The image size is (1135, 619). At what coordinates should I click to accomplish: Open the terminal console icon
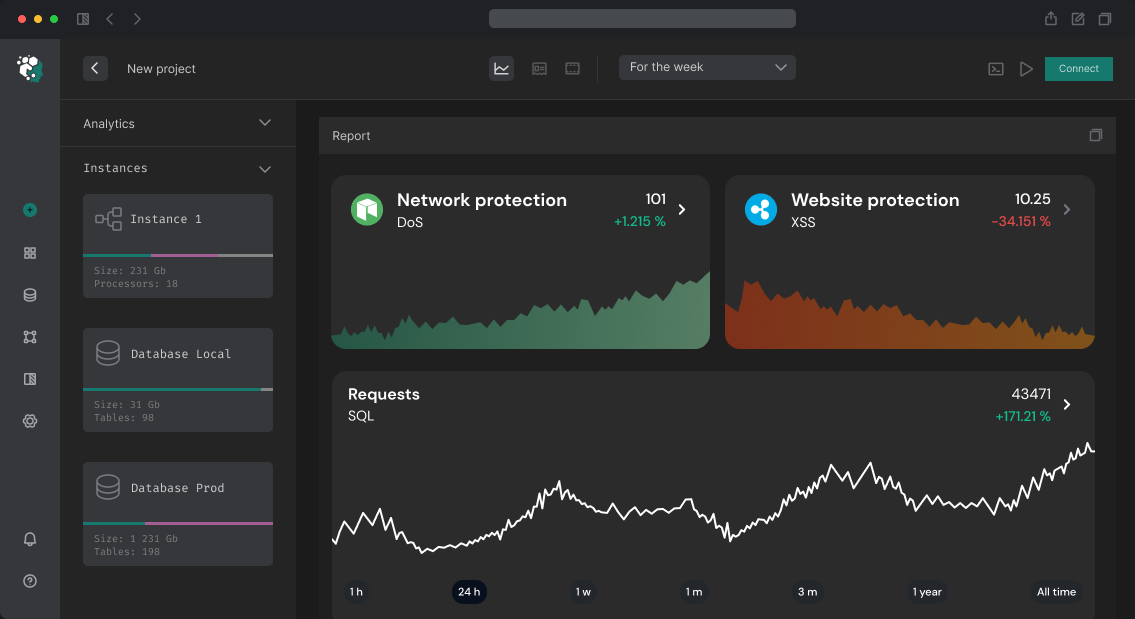(x=996, y=69)
